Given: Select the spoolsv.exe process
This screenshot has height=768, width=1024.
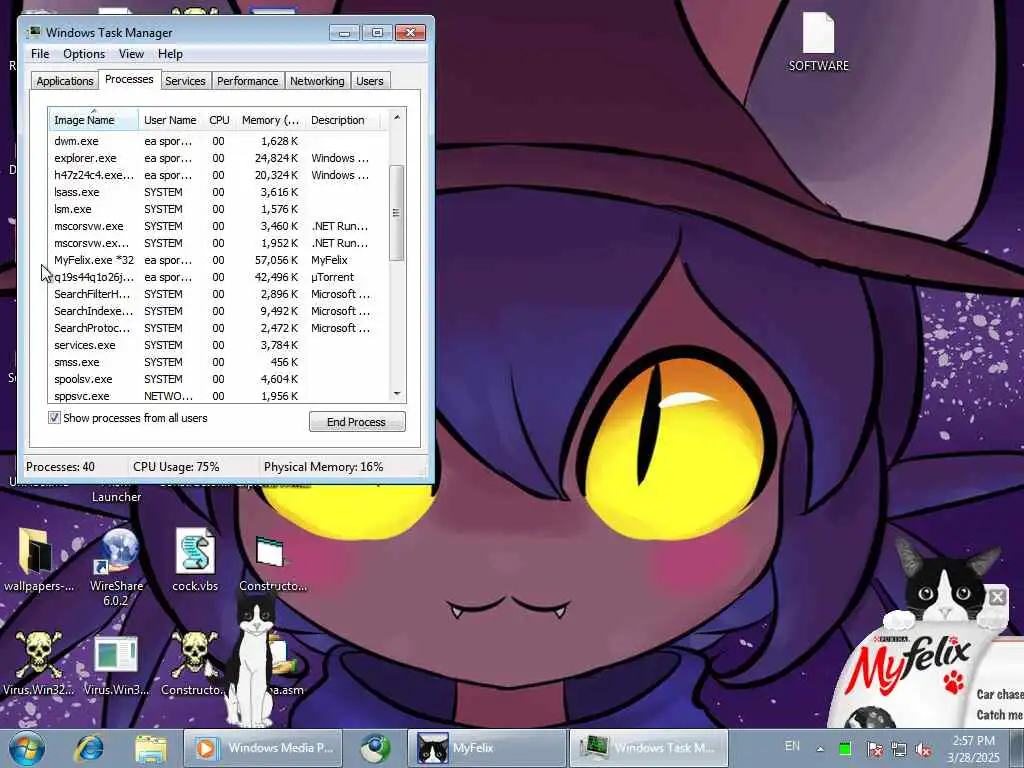Looking at the screenshot, I should 218,379.
